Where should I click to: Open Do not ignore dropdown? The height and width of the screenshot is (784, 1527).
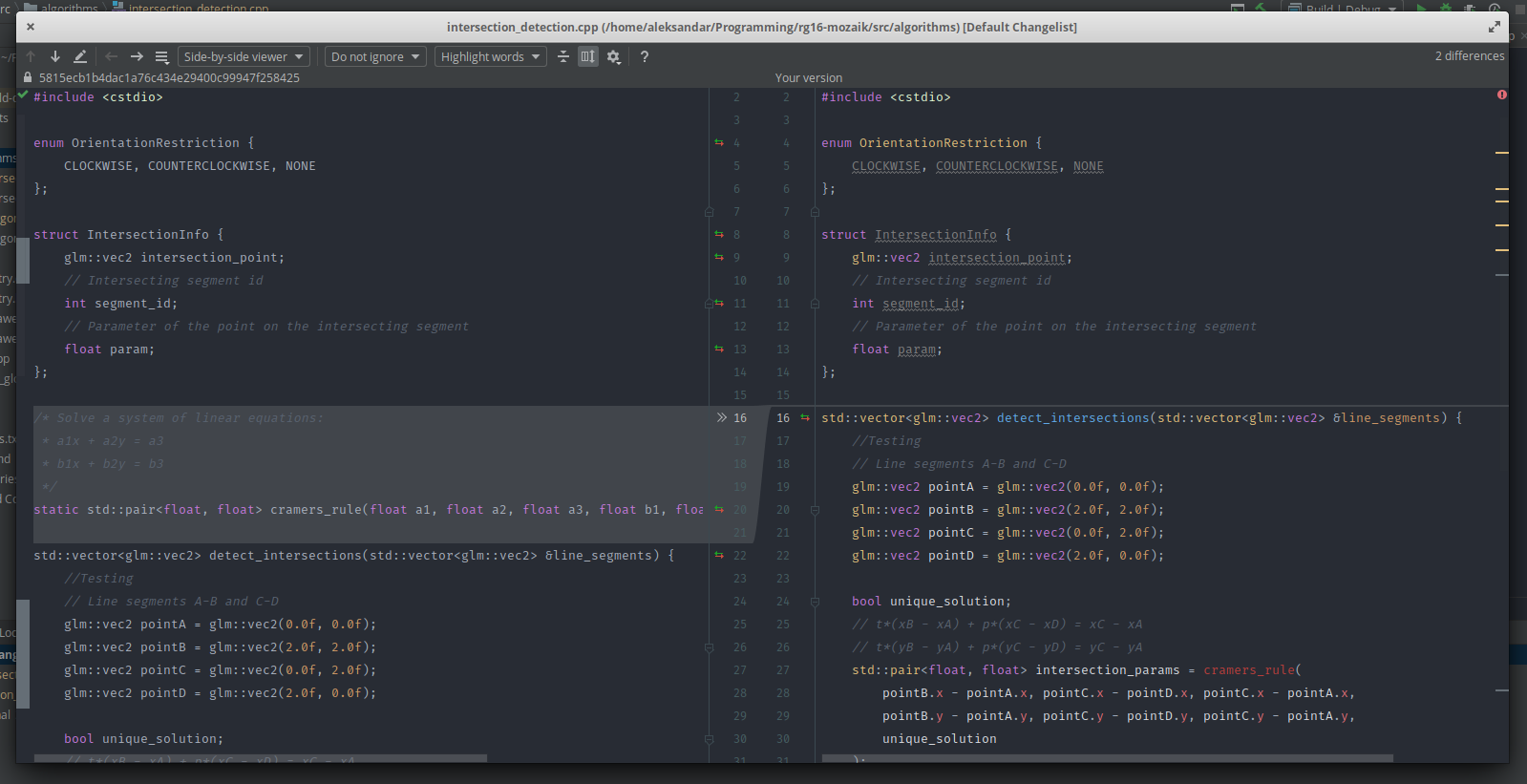pyautogui.click(x=375, y=57)
